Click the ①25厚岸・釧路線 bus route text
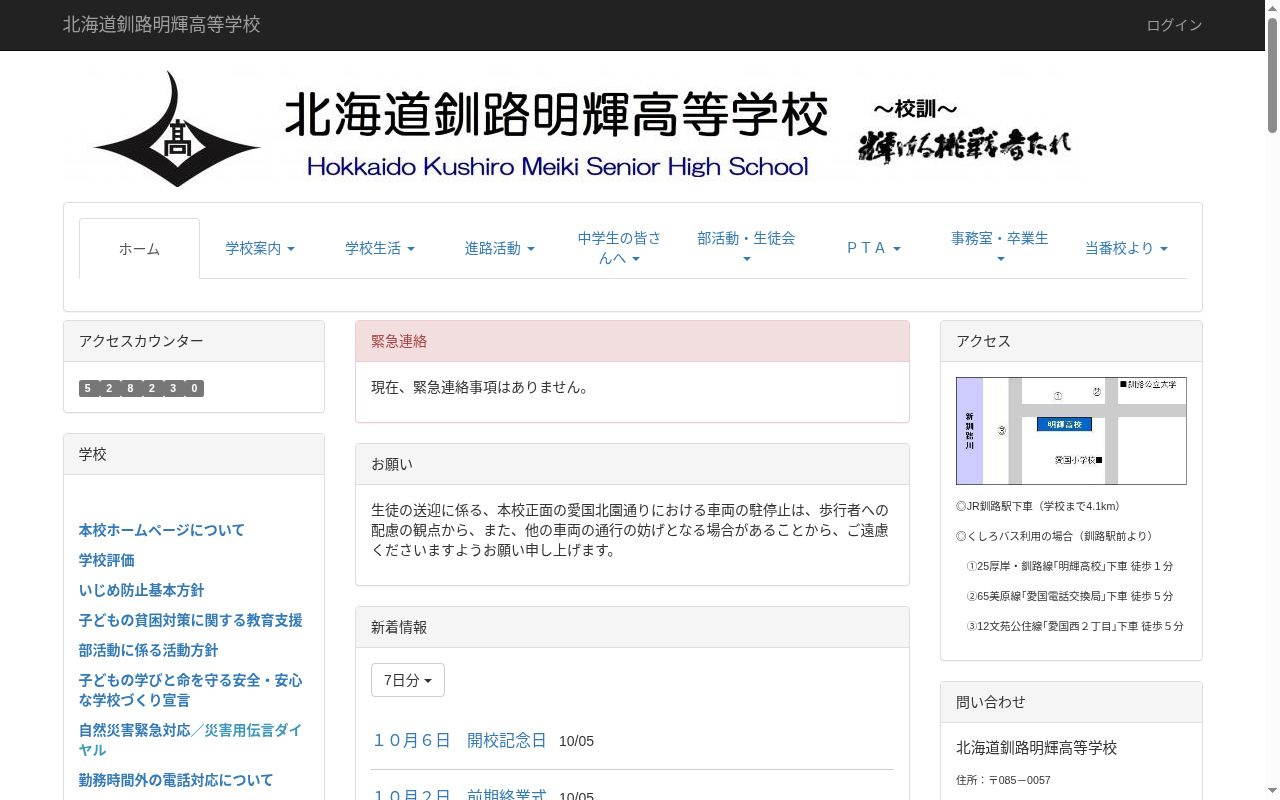 [x=1069, y=566]
